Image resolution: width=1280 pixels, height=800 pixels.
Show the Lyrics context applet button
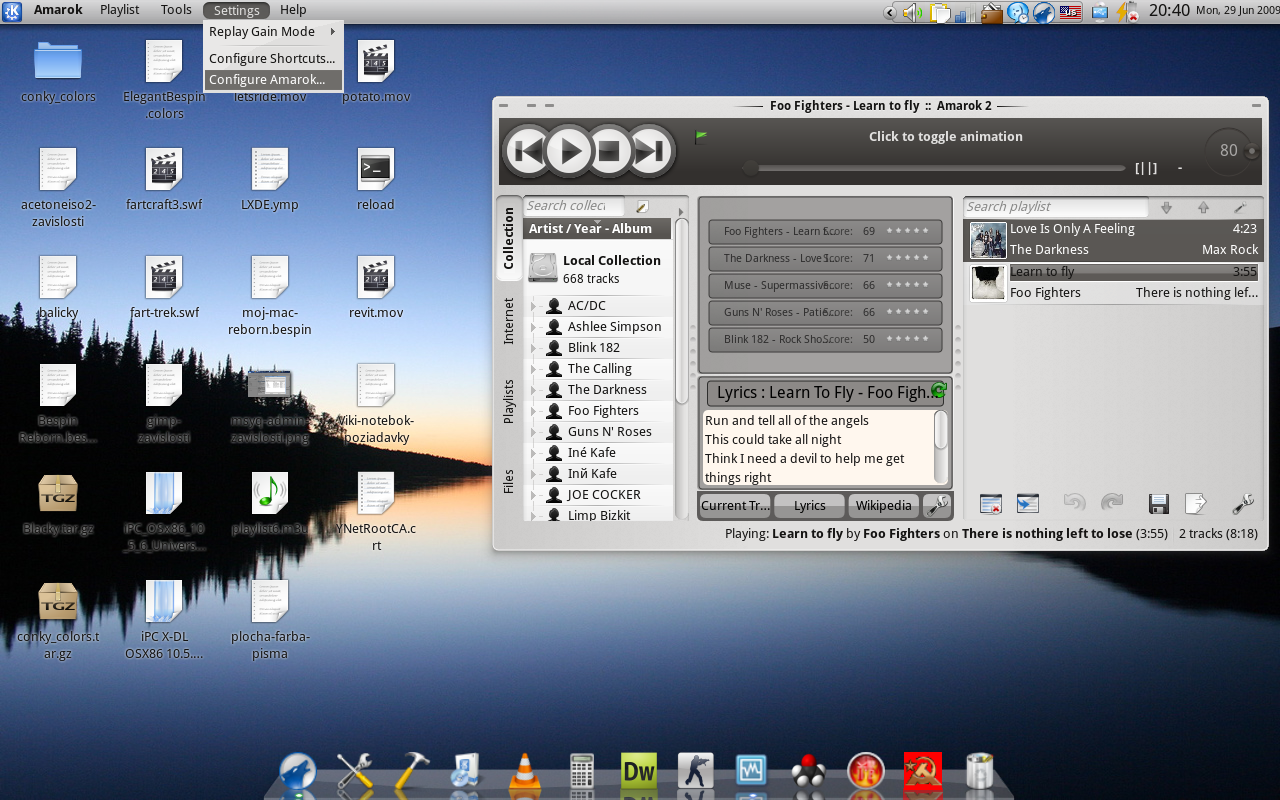pos(809,506)
